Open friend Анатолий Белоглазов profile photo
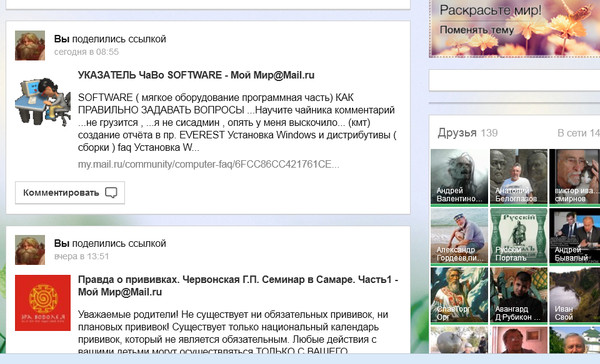The width and height of the screenshot is (600, 364). pos(518,176)
